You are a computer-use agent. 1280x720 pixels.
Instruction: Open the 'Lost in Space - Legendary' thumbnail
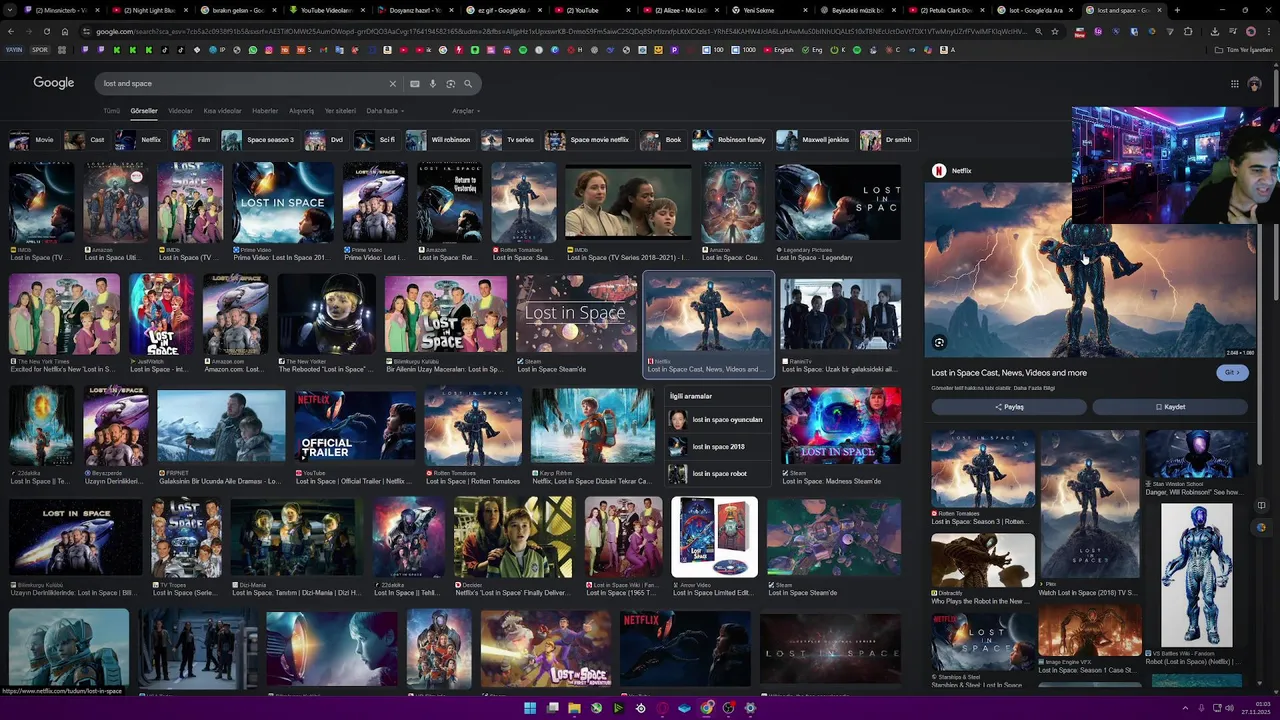[x=838, y=203]
